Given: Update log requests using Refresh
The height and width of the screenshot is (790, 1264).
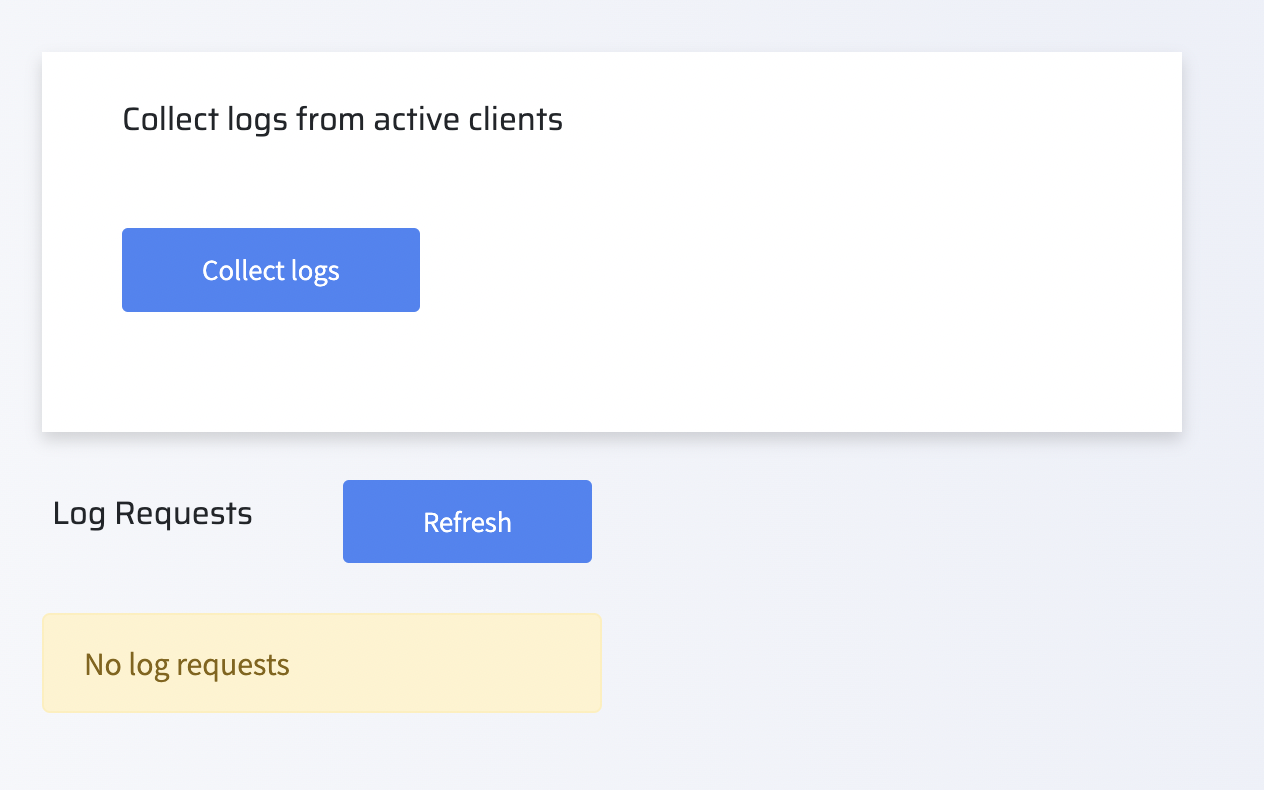Looking at the screenshot, I should pos(467,522).
